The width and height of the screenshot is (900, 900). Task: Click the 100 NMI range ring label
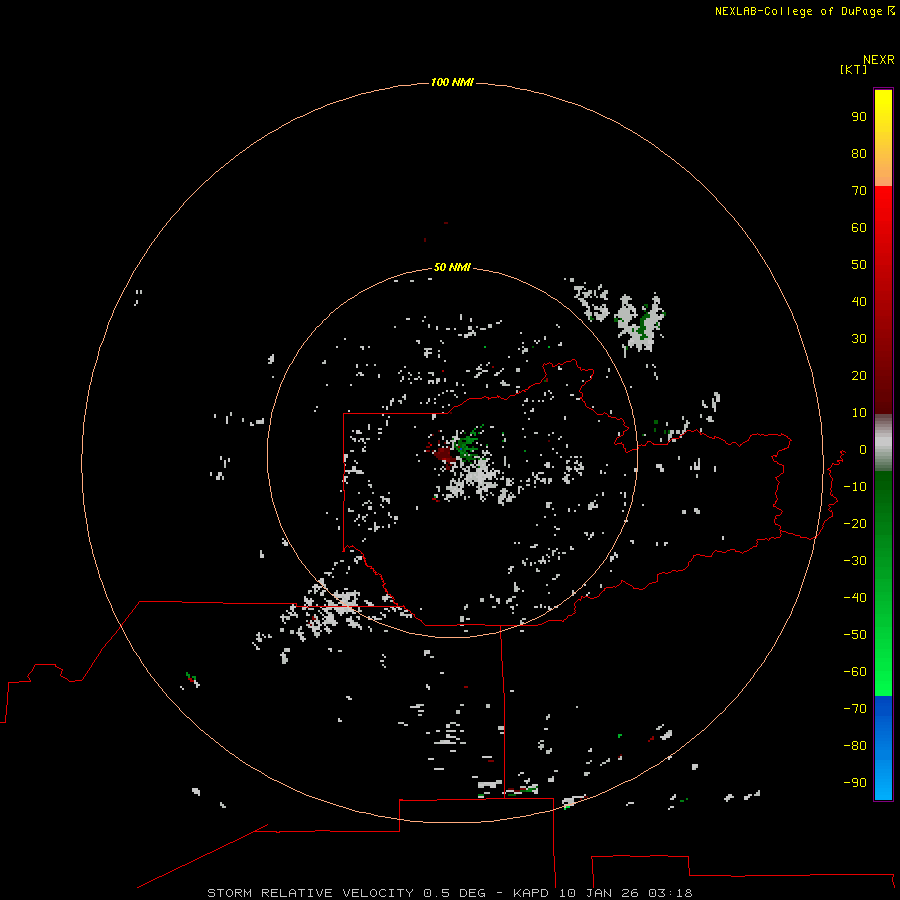452,83
